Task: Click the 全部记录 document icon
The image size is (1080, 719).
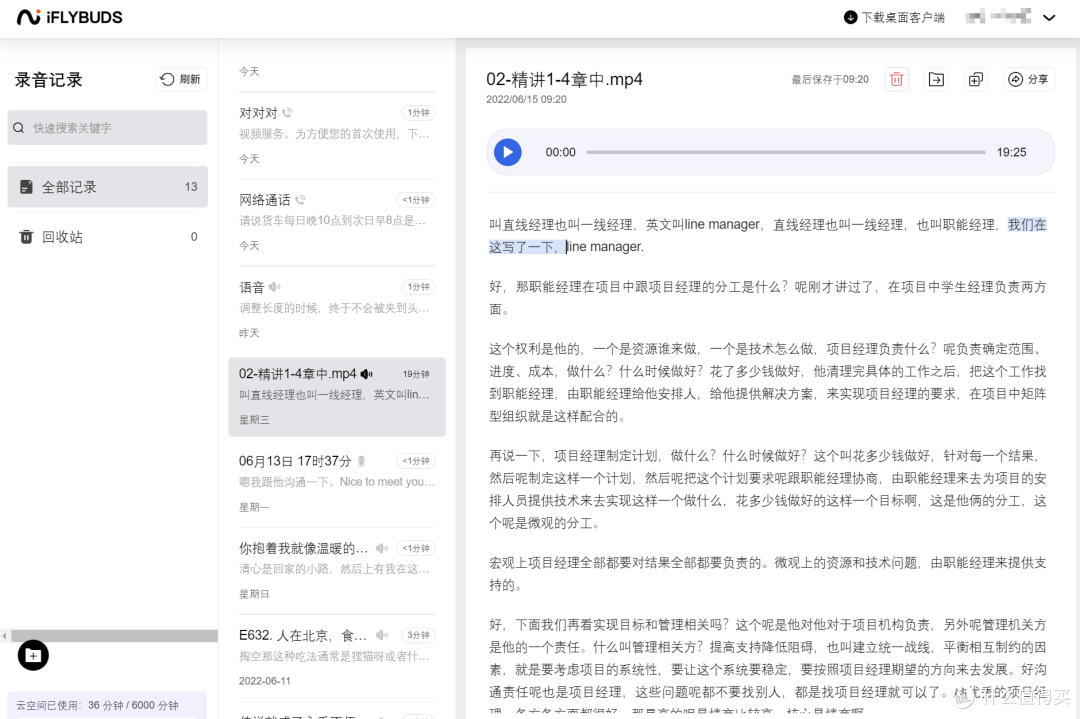Action: (x=26, y=187)
